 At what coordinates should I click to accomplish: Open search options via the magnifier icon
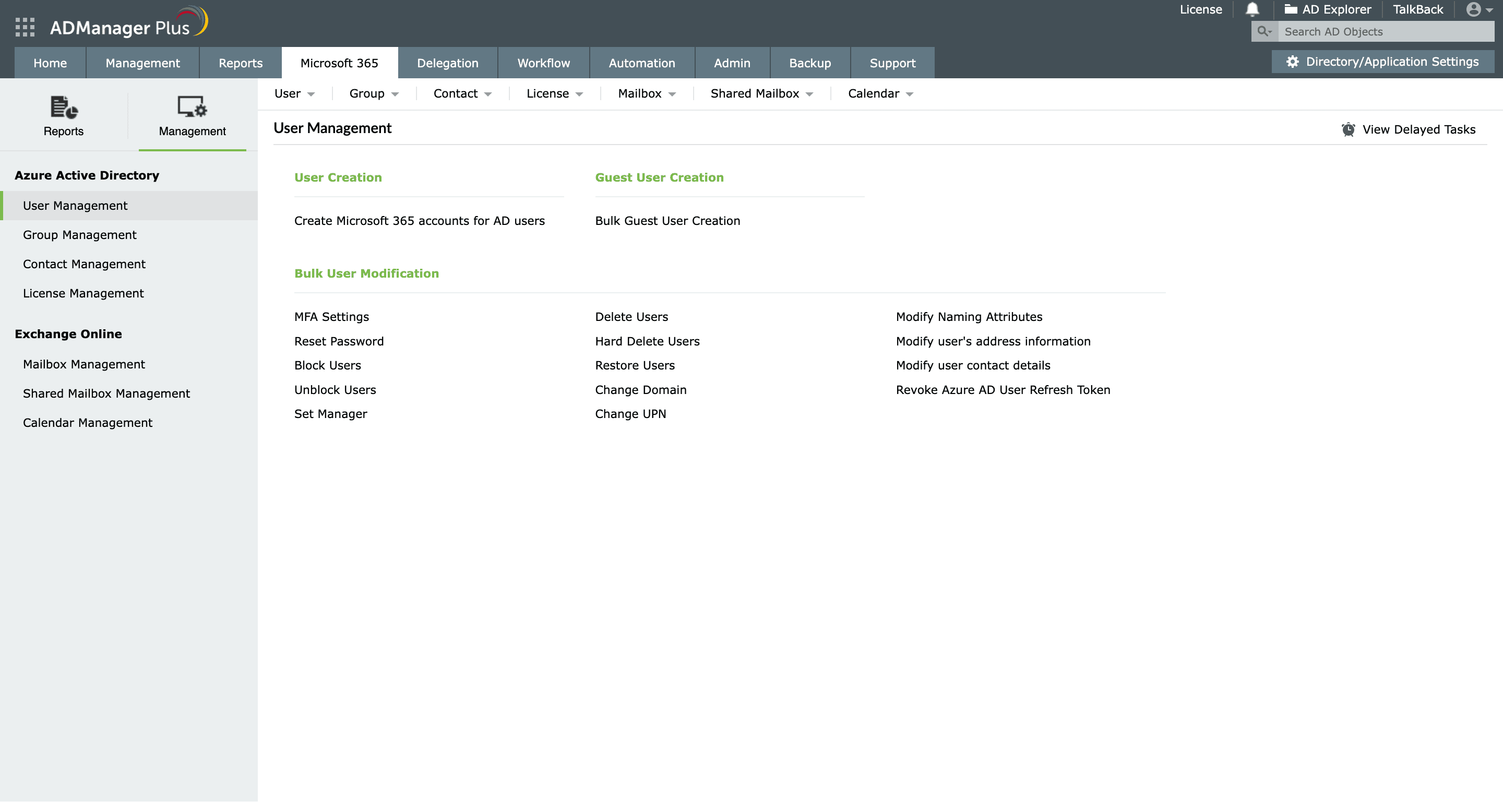point(1264,31)
